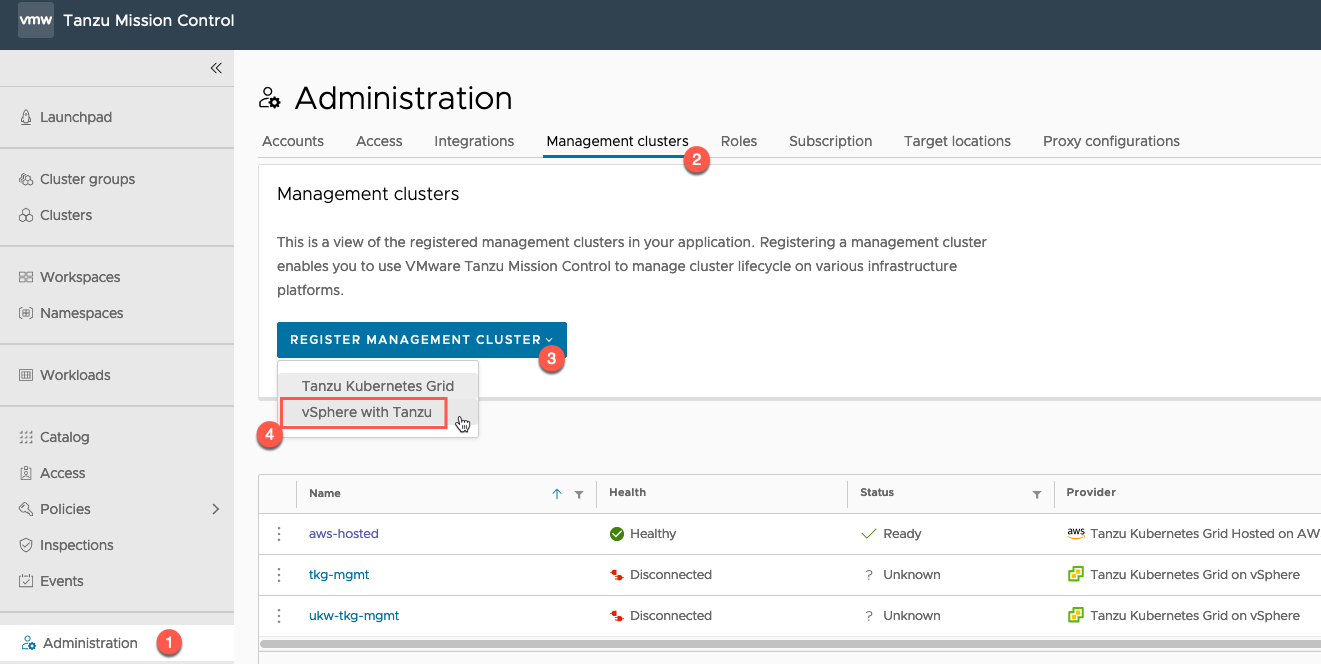
Task: Click the Cluster groups icon
Action: pyautogui.click(x=26, y=179)
